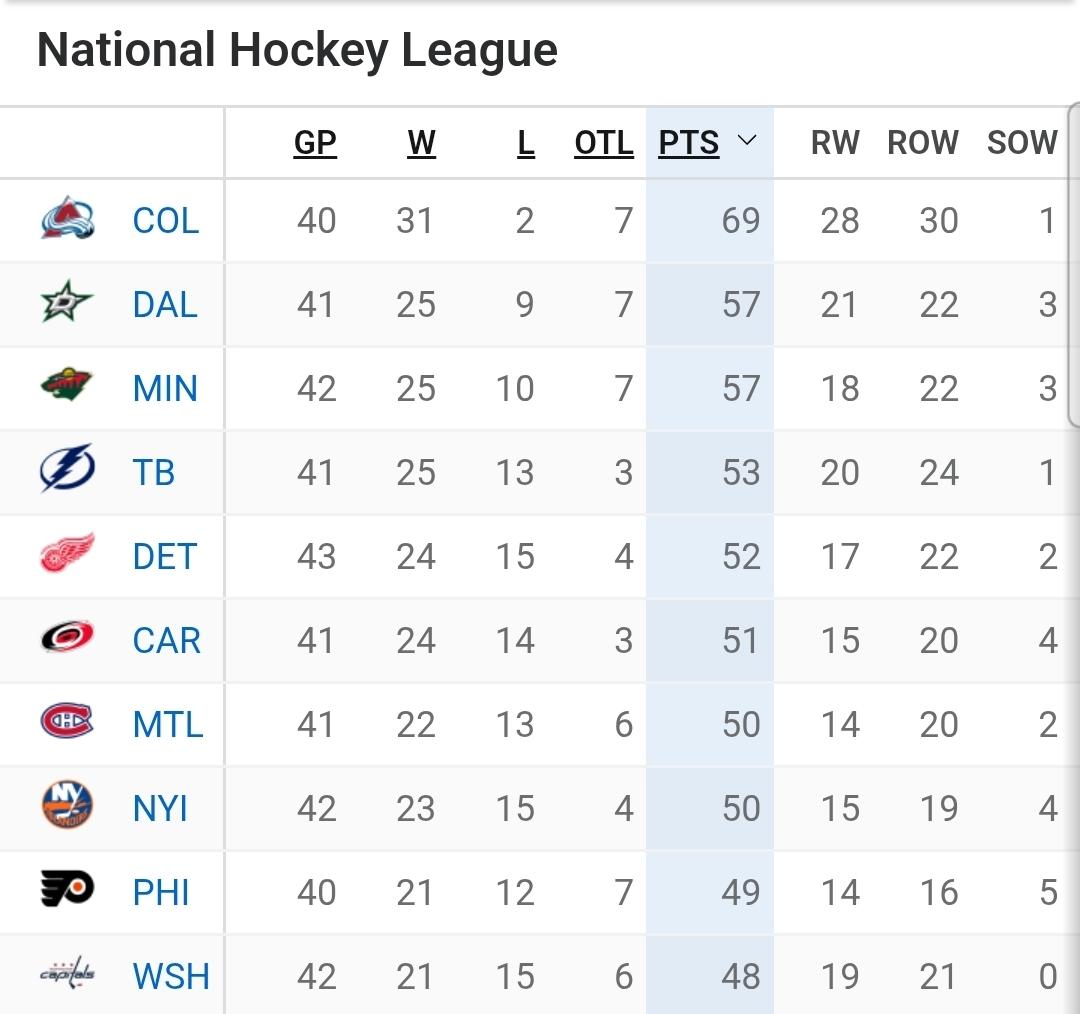Image resolution: width=1080 pixels, height=1014 pixels.
Task: Click the Philadelphia Flyers logo
Action: 67,890
